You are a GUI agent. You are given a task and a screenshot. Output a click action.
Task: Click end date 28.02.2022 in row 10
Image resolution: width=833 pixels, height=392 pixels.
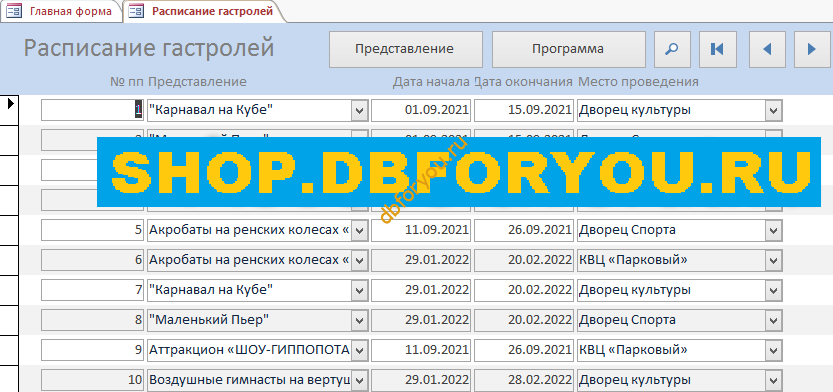(x=524, y=380)
